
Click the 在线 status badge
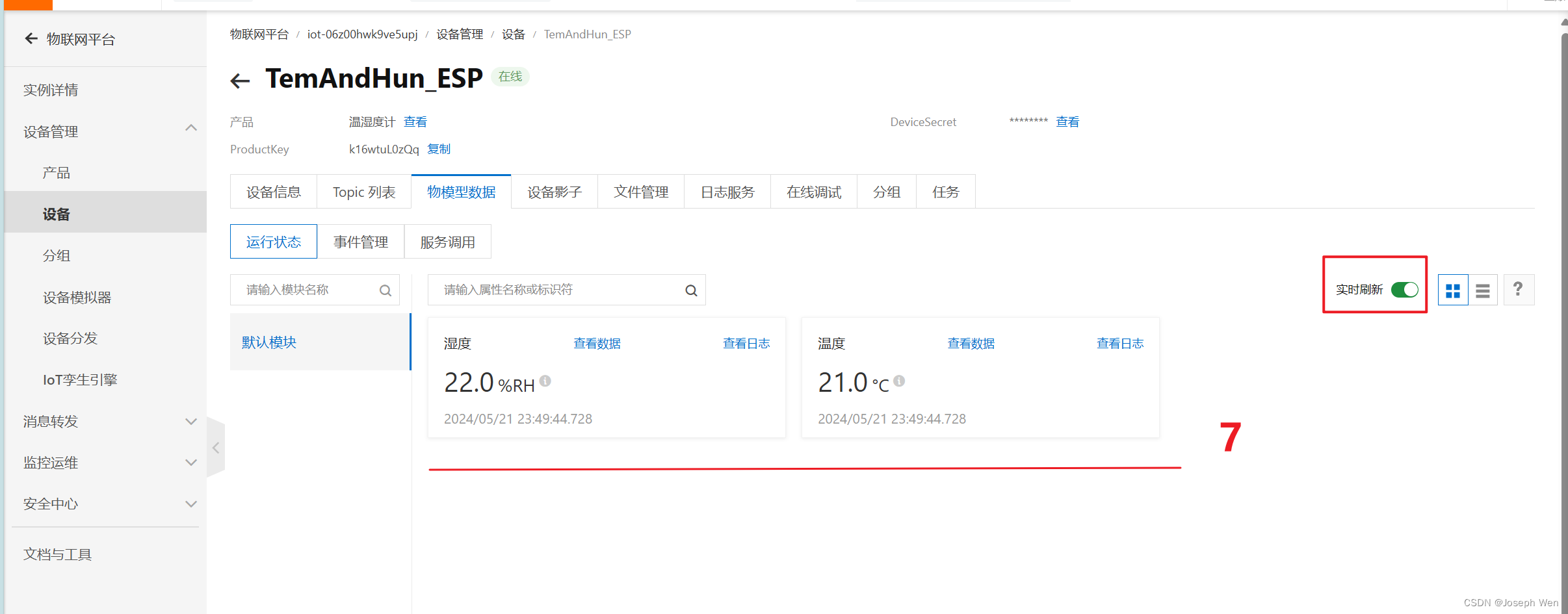[x=510, y=77]
